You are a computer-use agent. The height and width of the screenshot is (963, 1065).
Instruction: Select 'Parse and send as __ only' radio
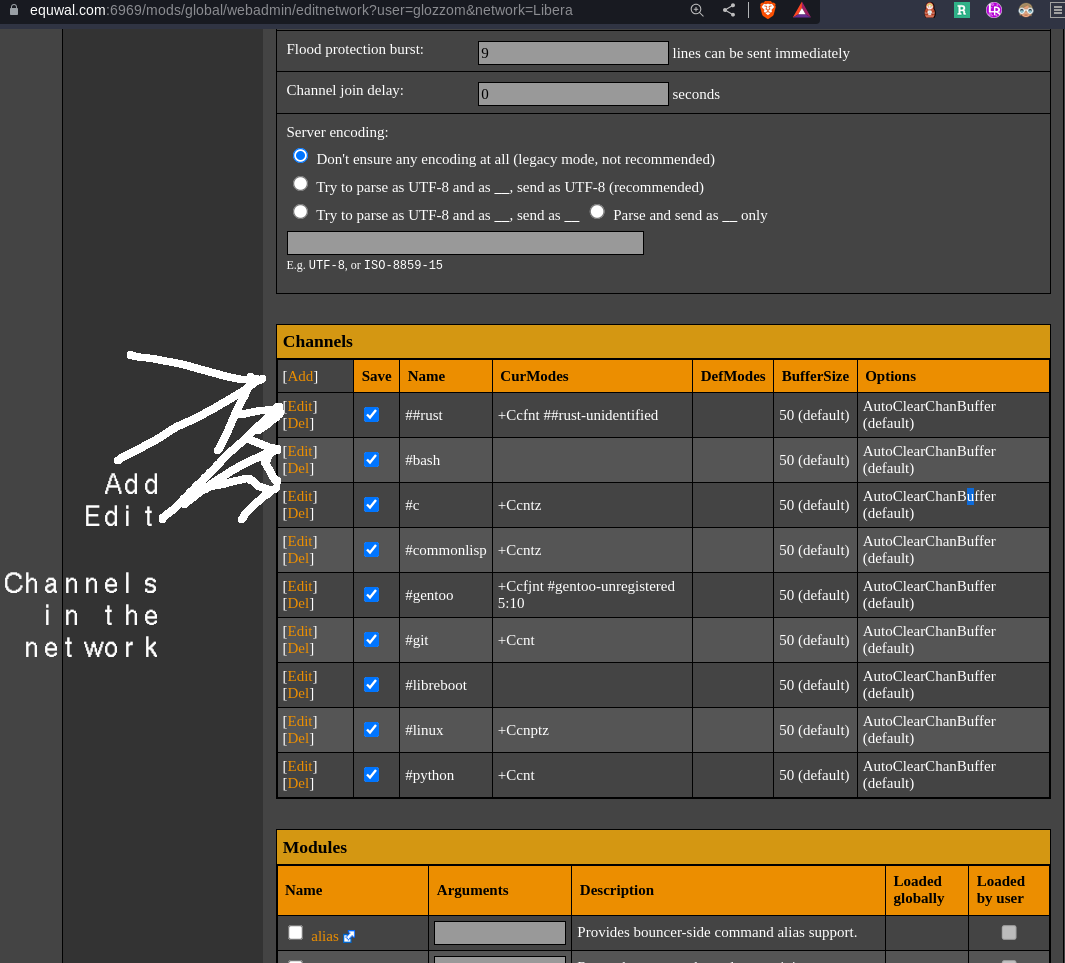point(597,212)
